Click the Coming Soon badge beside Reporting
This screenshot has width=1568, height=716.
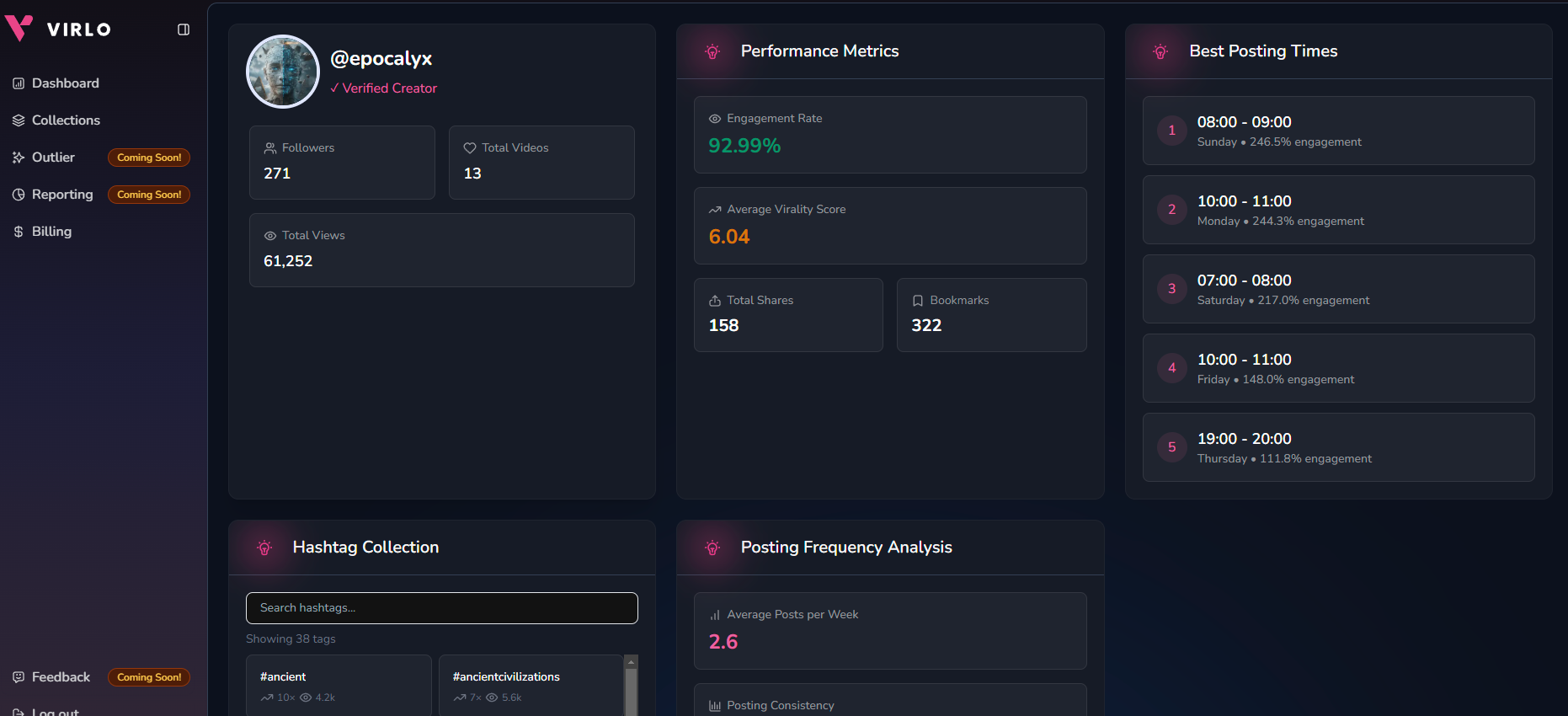coord(149,195)
